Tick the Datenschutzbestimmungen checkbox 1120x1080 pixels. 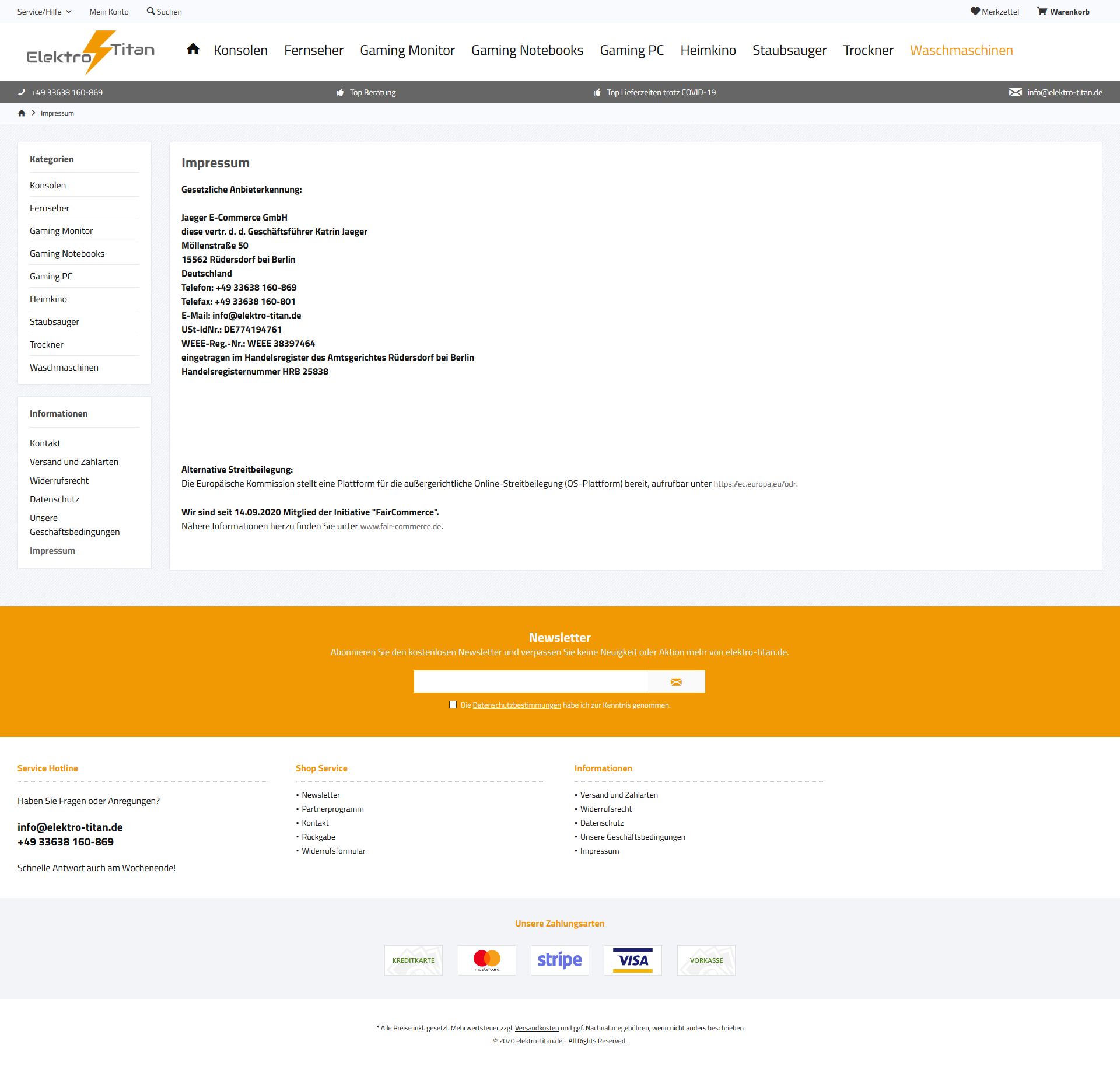(x=453, y=705)
